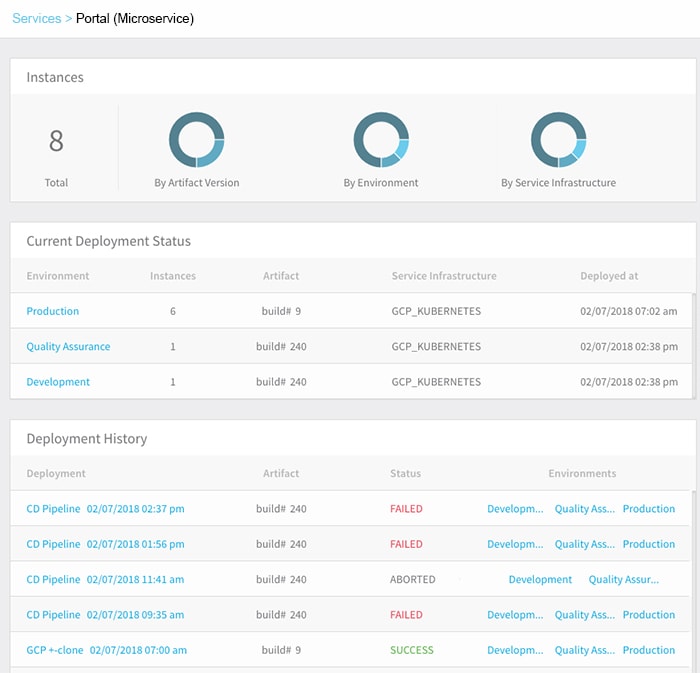Click Production link in the SUCCESS row

pos(649,650)
